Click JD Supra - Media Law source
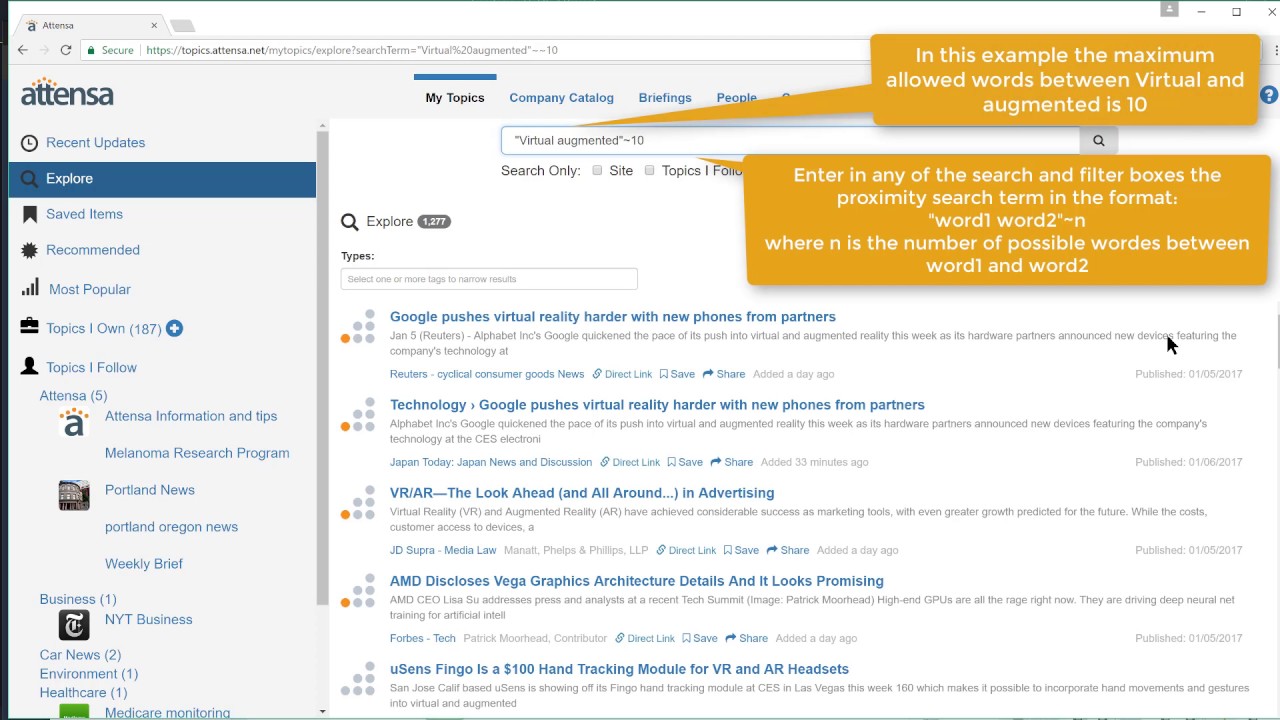 click(443, 550)
